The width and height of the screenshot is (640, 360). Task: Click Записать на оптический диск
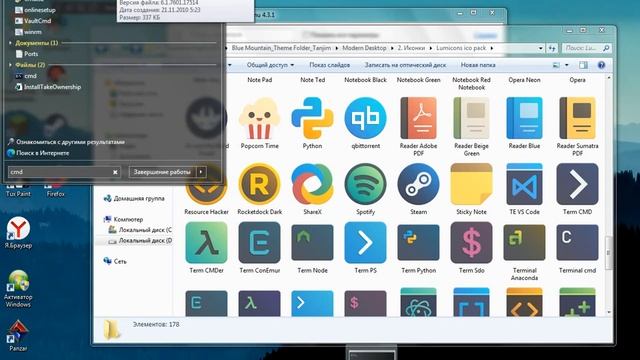[405, 65]
